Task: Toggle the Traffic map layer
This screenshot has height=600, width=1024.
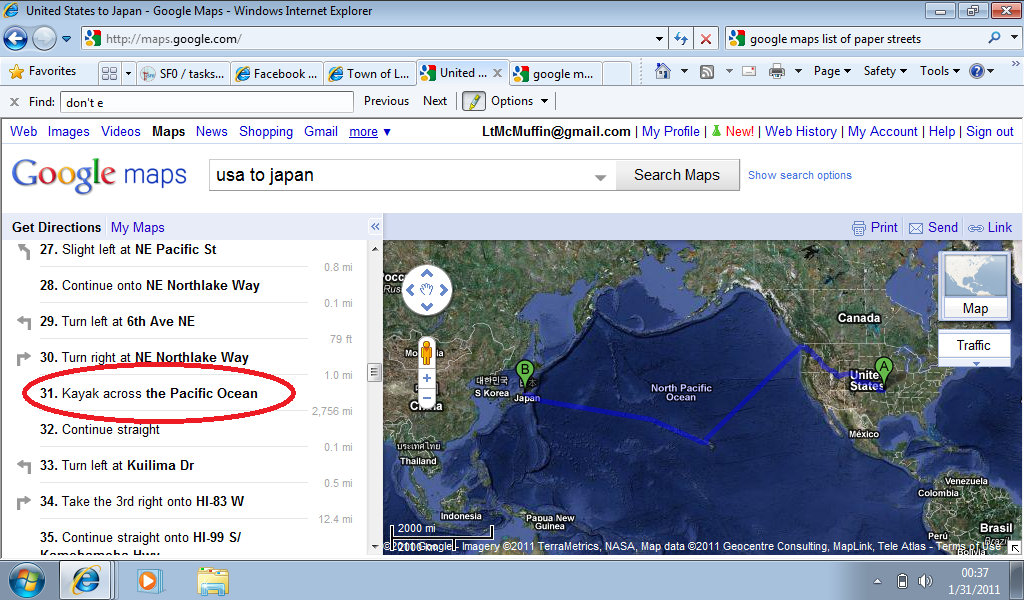Action: 973,345
